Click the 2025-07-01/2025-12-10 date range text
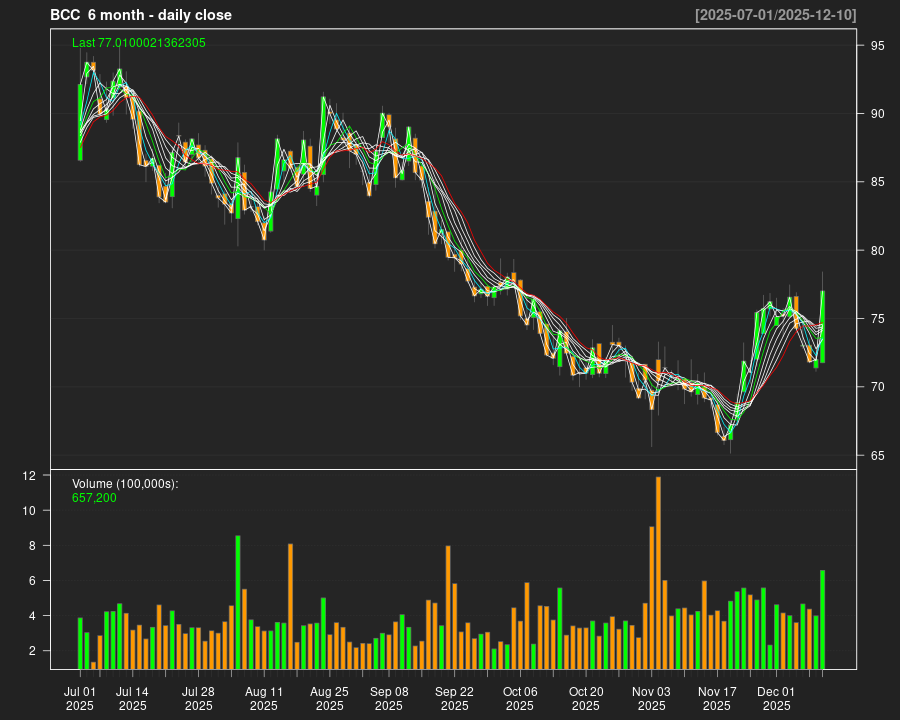 775,15
